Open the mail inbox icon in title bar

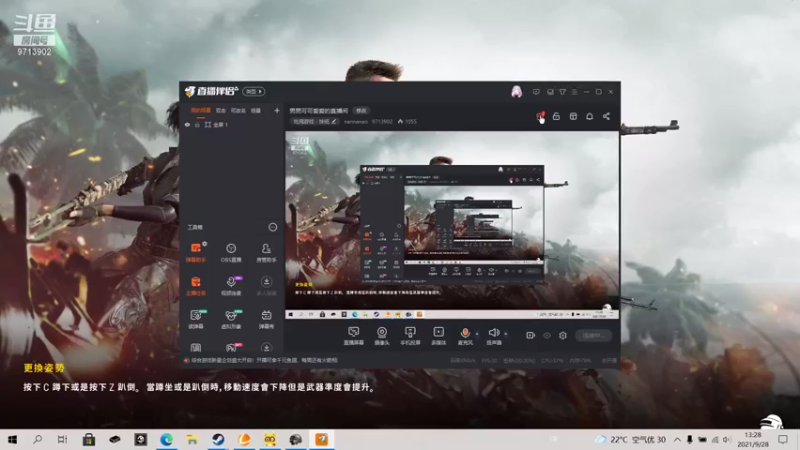point(550,92)
